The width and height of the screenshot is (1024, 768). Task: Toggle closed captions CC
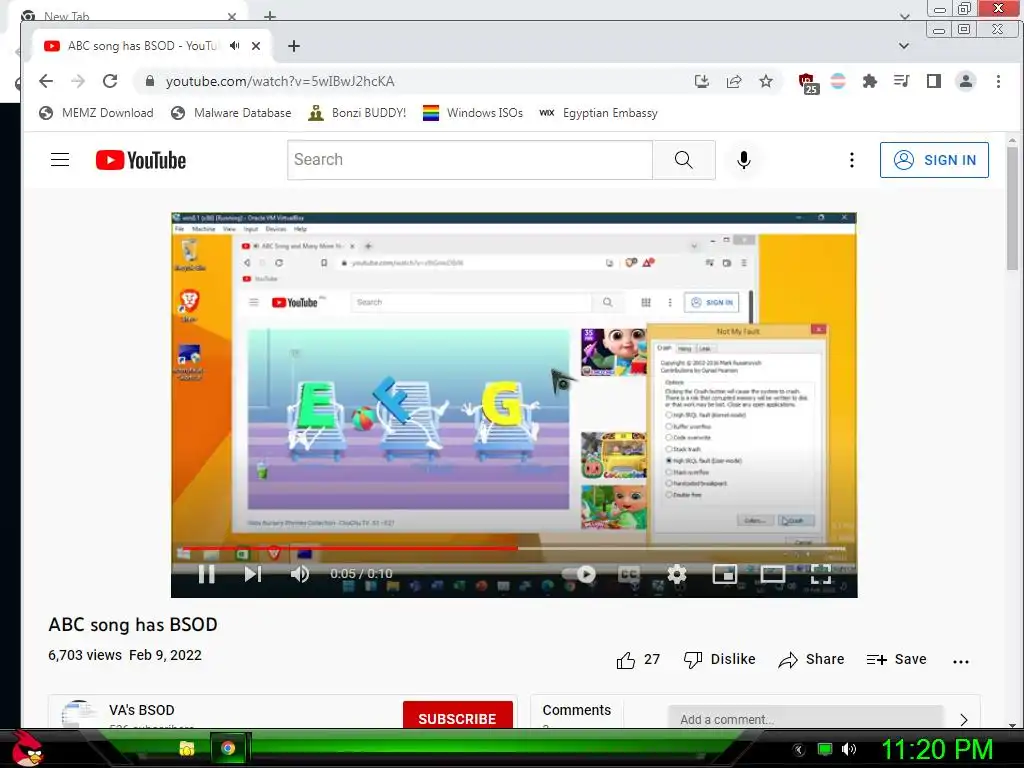[628, 574]
